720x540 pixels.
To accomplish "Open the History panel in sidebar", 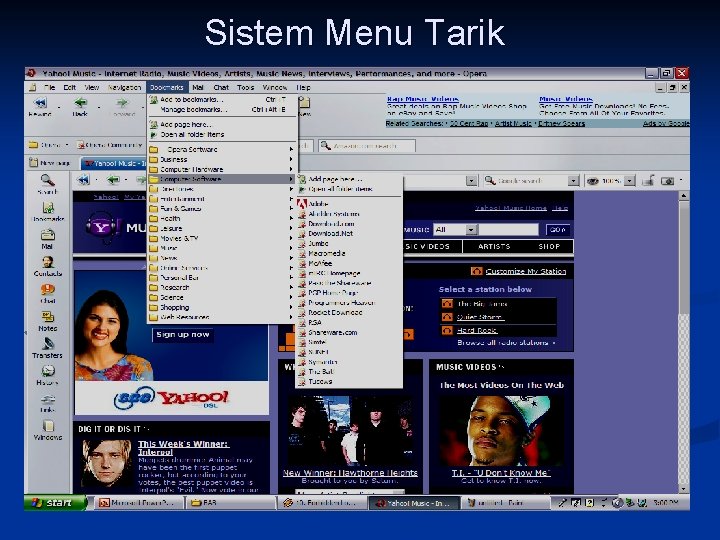I will (47, 375).
